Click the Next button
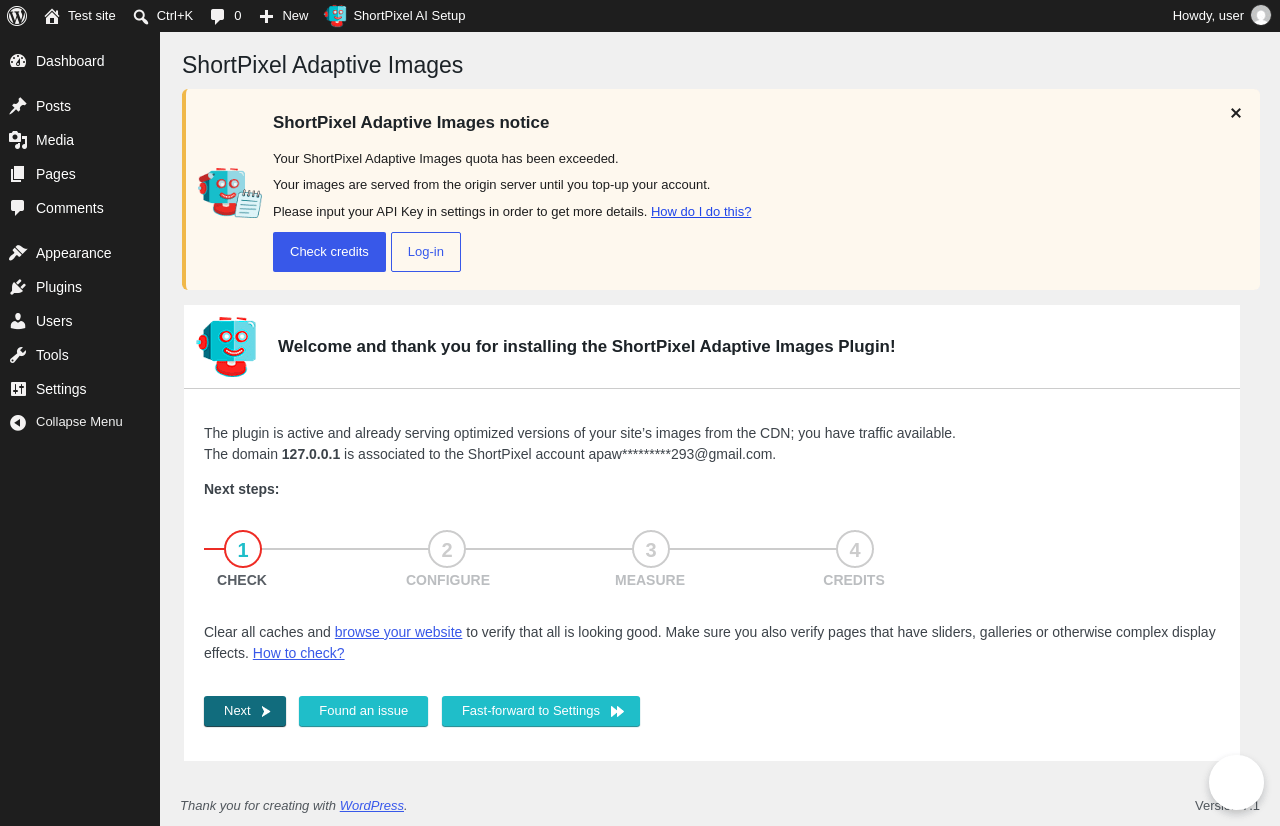Image resolution: width=1280 pixels, height=826 pixels. (245, 711)
